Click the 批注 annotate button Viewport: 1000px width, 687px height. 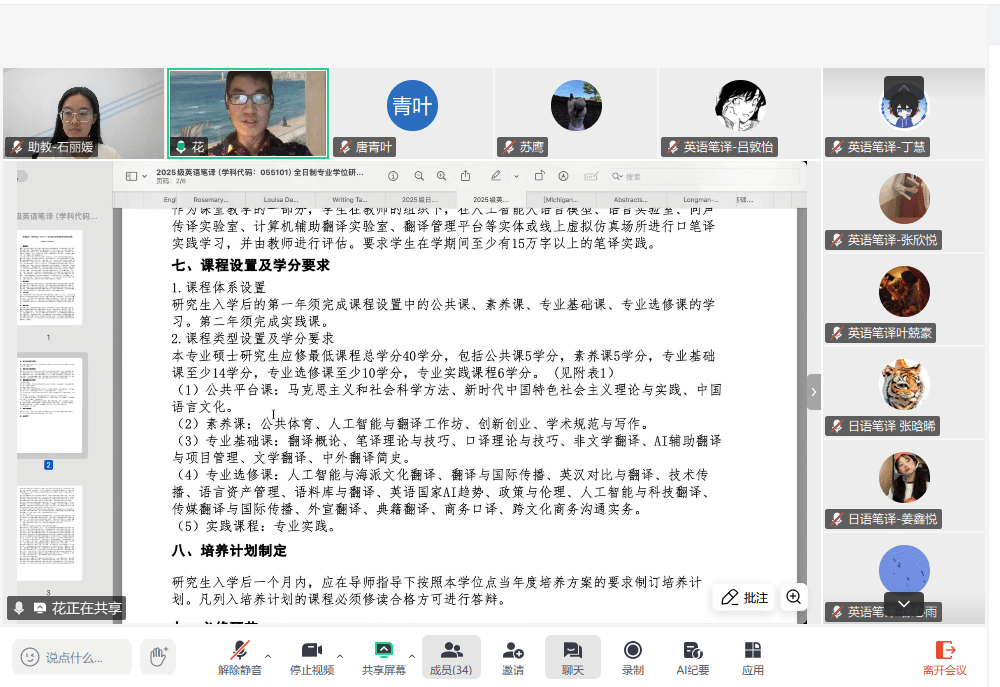[745, 597]
